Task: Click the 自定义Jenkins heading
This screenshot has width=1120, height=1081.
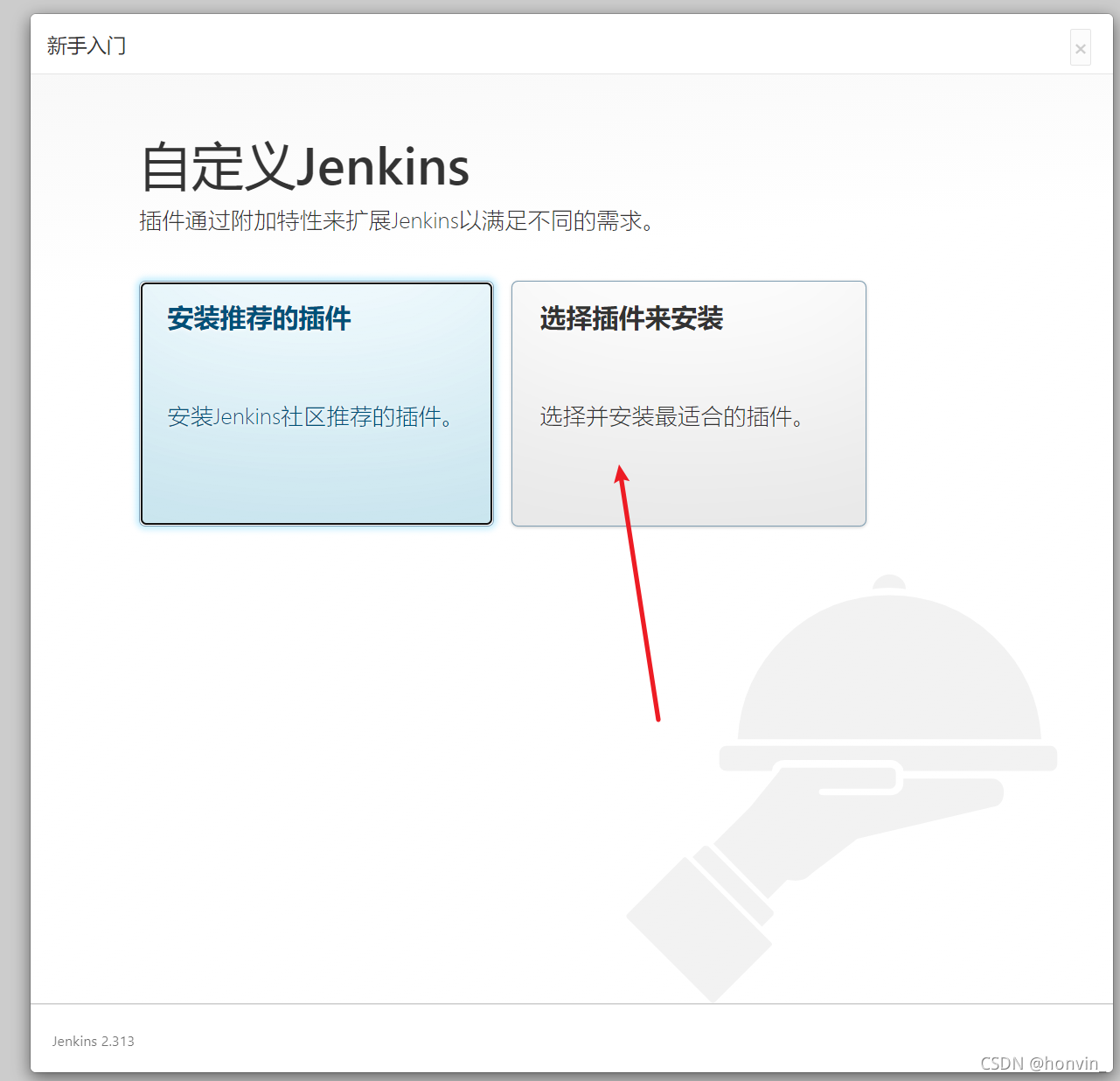Action: (x=305, y=166)
